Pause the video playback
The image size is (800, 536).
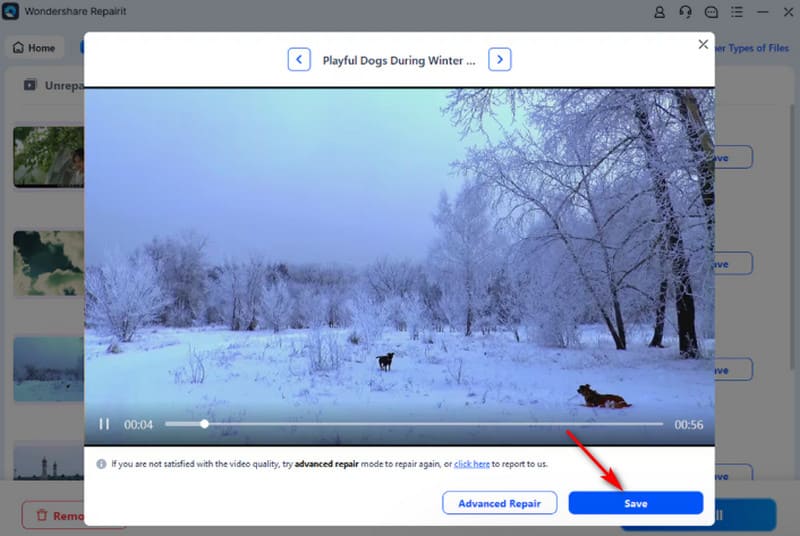pyautogui.click(x=104, y=424)
